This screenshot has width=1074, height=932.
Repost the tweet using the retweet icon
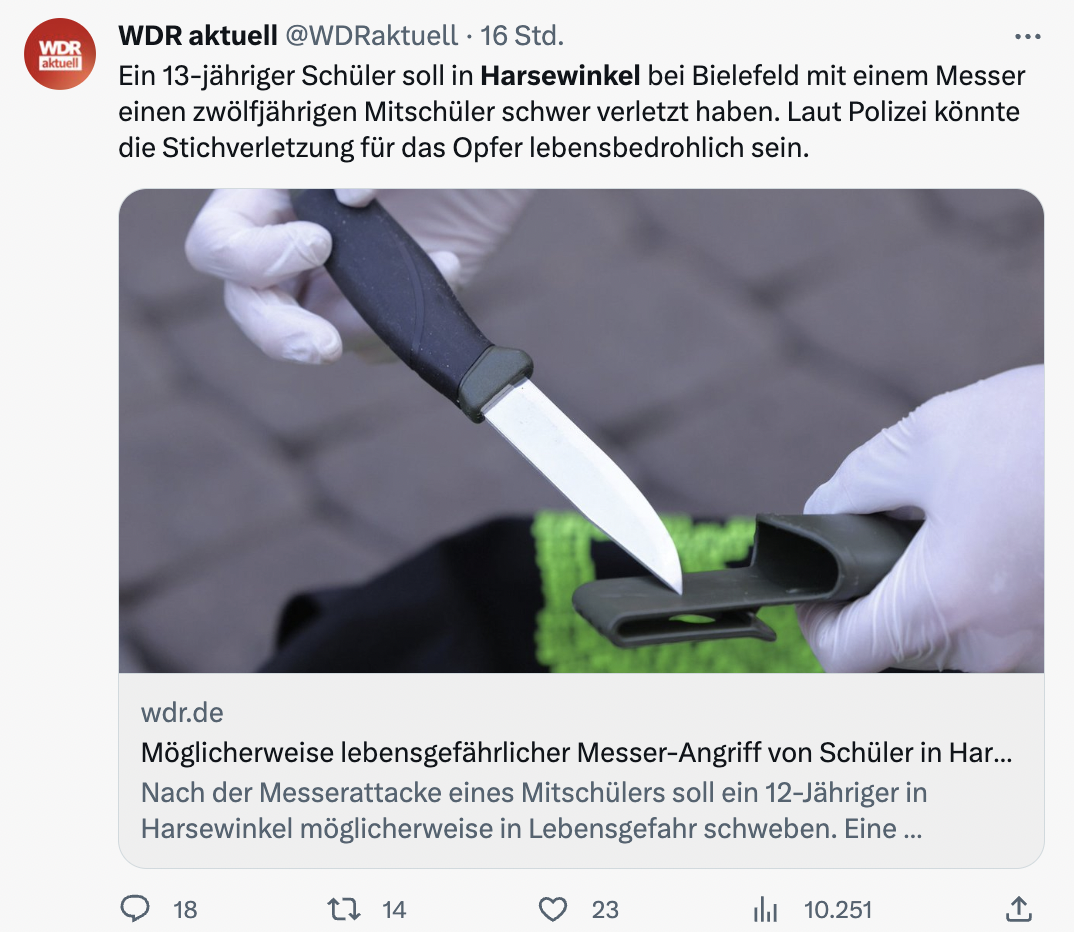point(343,909)
